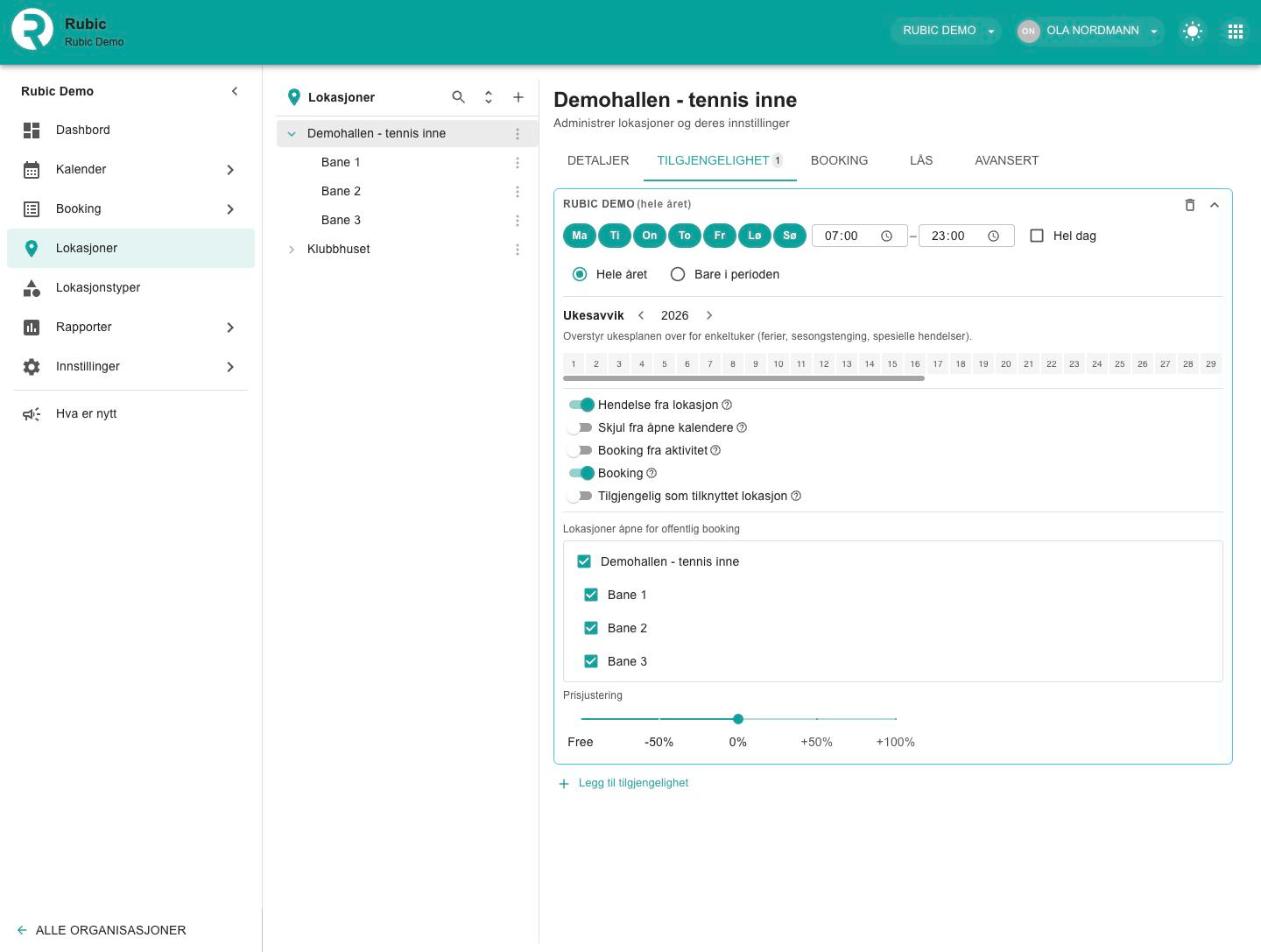Open options menu for Bane 1 row
The width and height of the screenshot is (1261, 952).
[517, 163]
